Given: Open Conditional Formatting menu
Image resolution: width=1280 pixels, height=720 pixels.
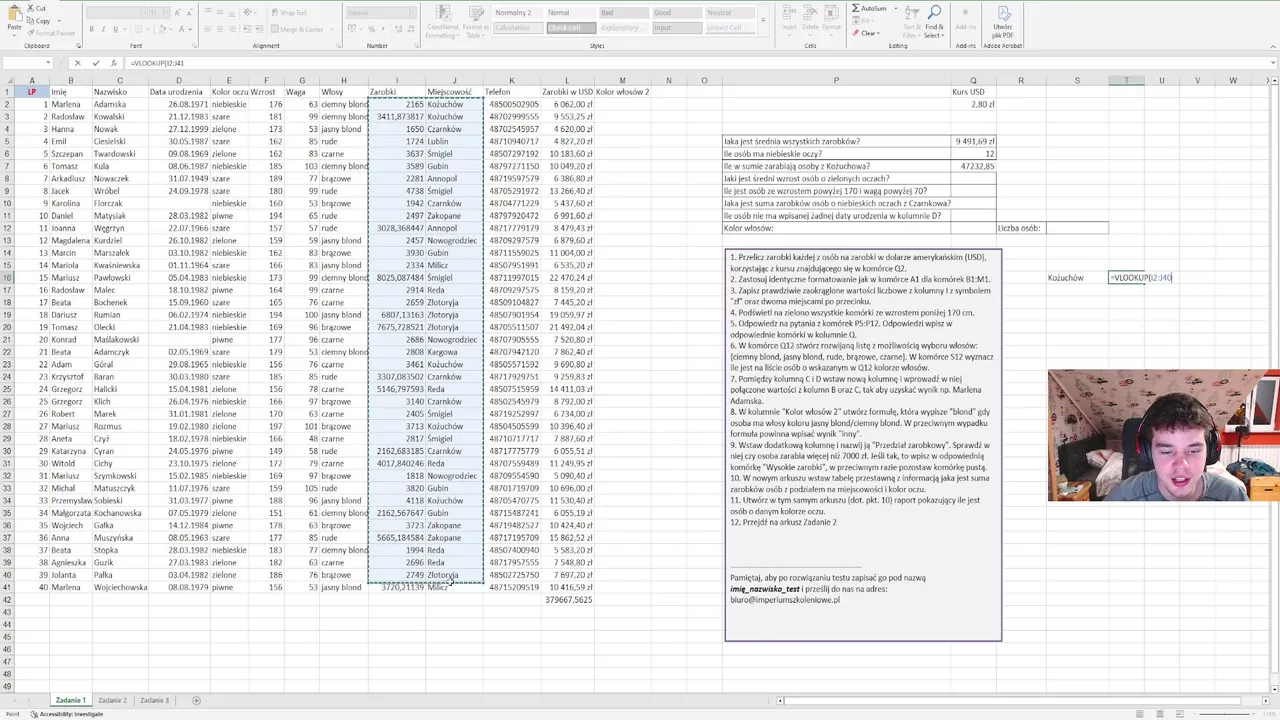Looking at the screenshot, I should [x=443, y=22].
